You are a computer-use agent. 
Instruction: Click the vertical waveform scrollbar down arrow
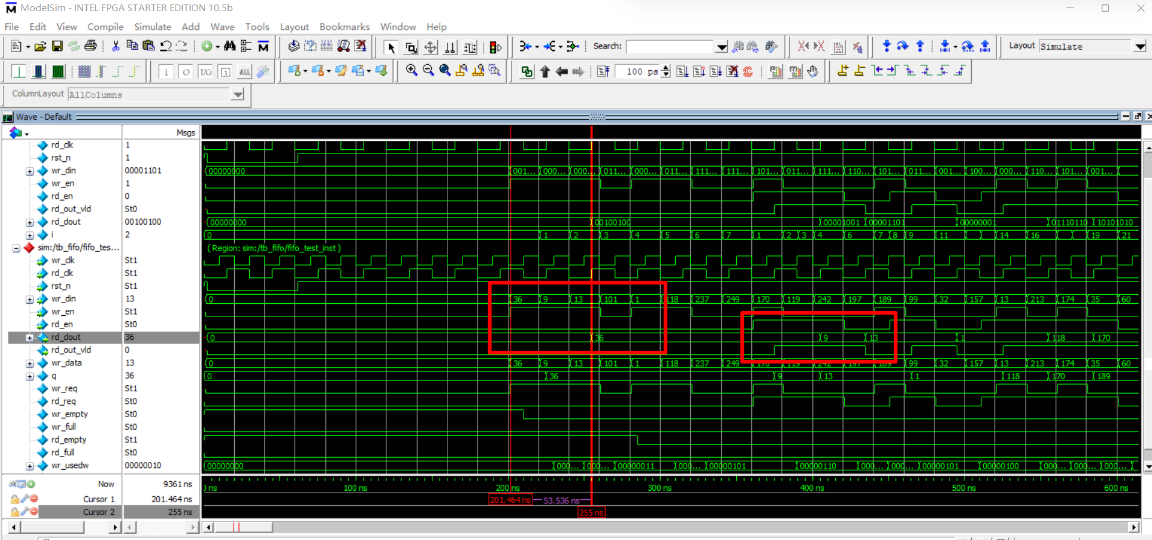(1148, 467)
